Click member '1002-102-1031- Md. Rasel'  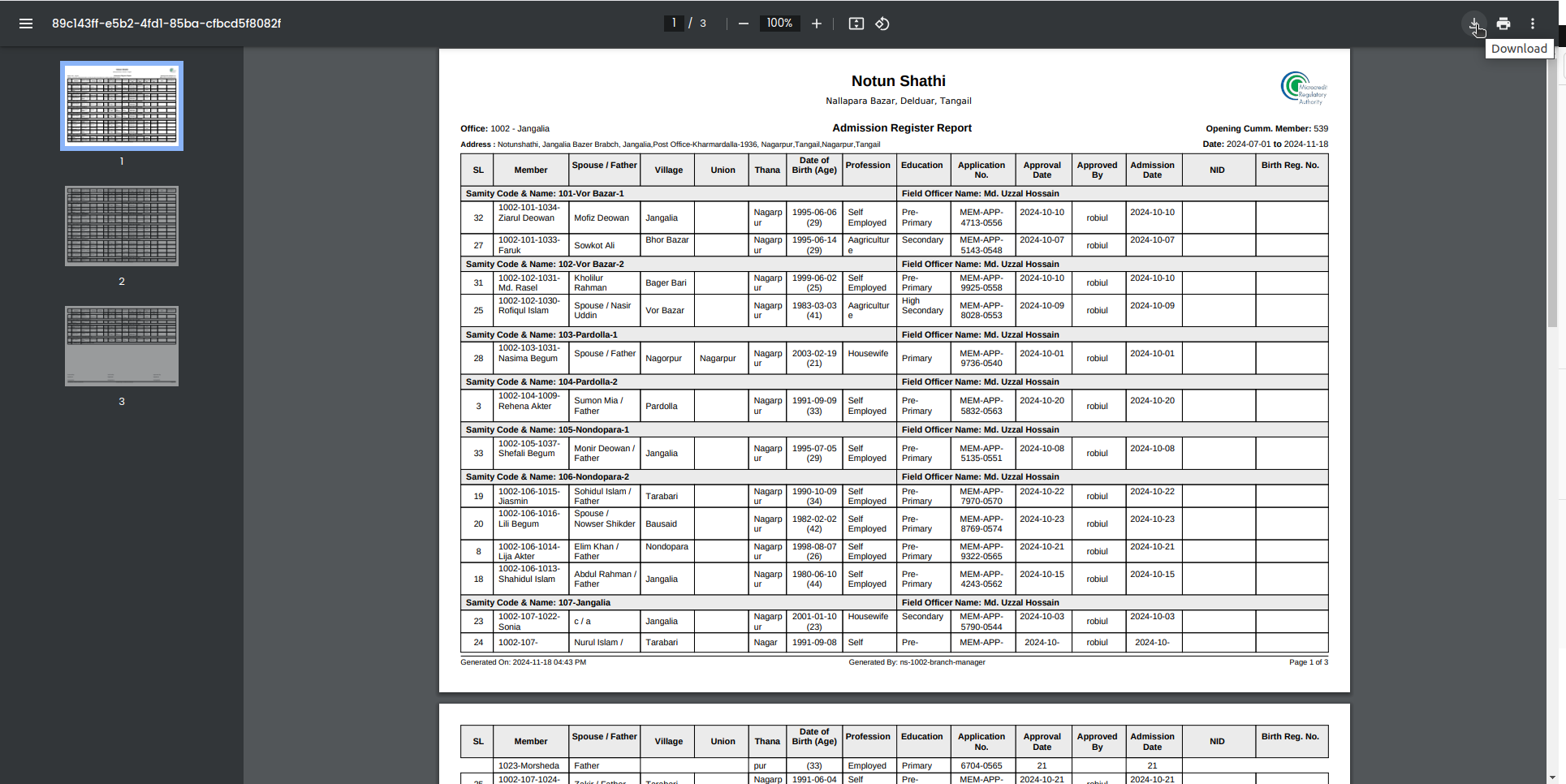(x=529, y=282)
